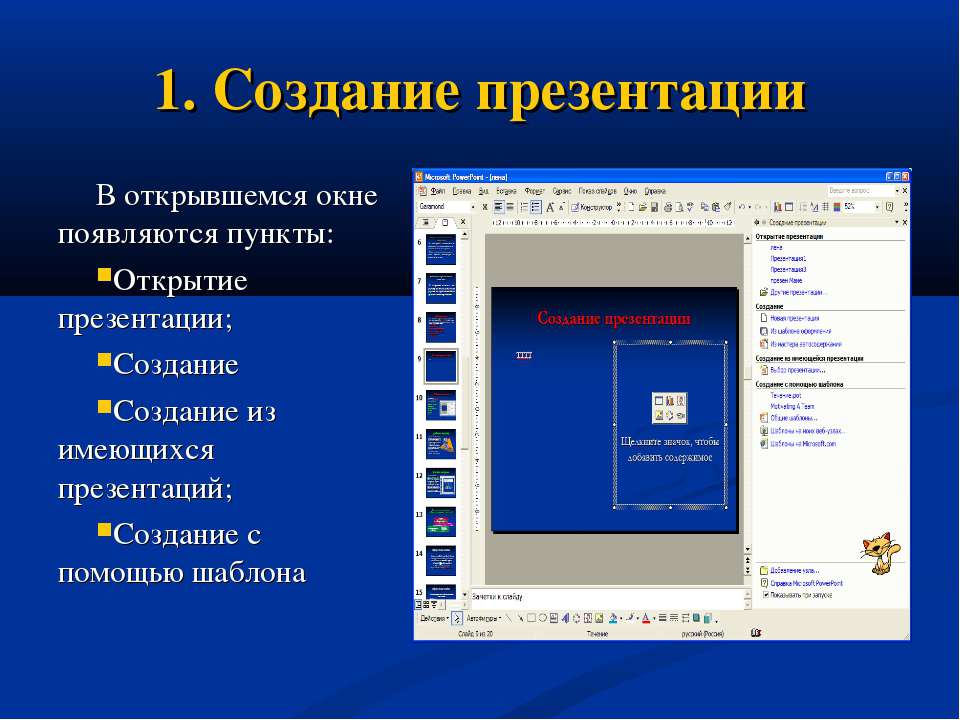Click the Font Color 'A' icon
Viewport: 960px width, 720px height.
click(x=645, y=619)
